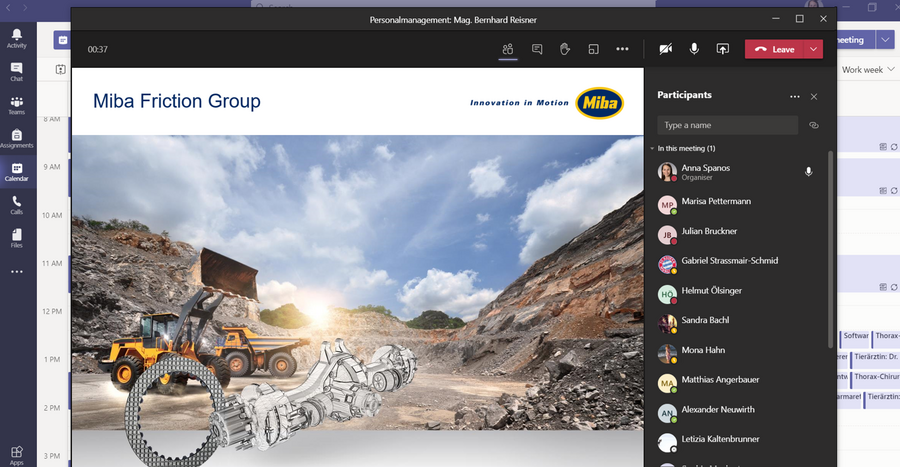Open Files in sidebar
The image size is (900, 467).
[17, 238]
